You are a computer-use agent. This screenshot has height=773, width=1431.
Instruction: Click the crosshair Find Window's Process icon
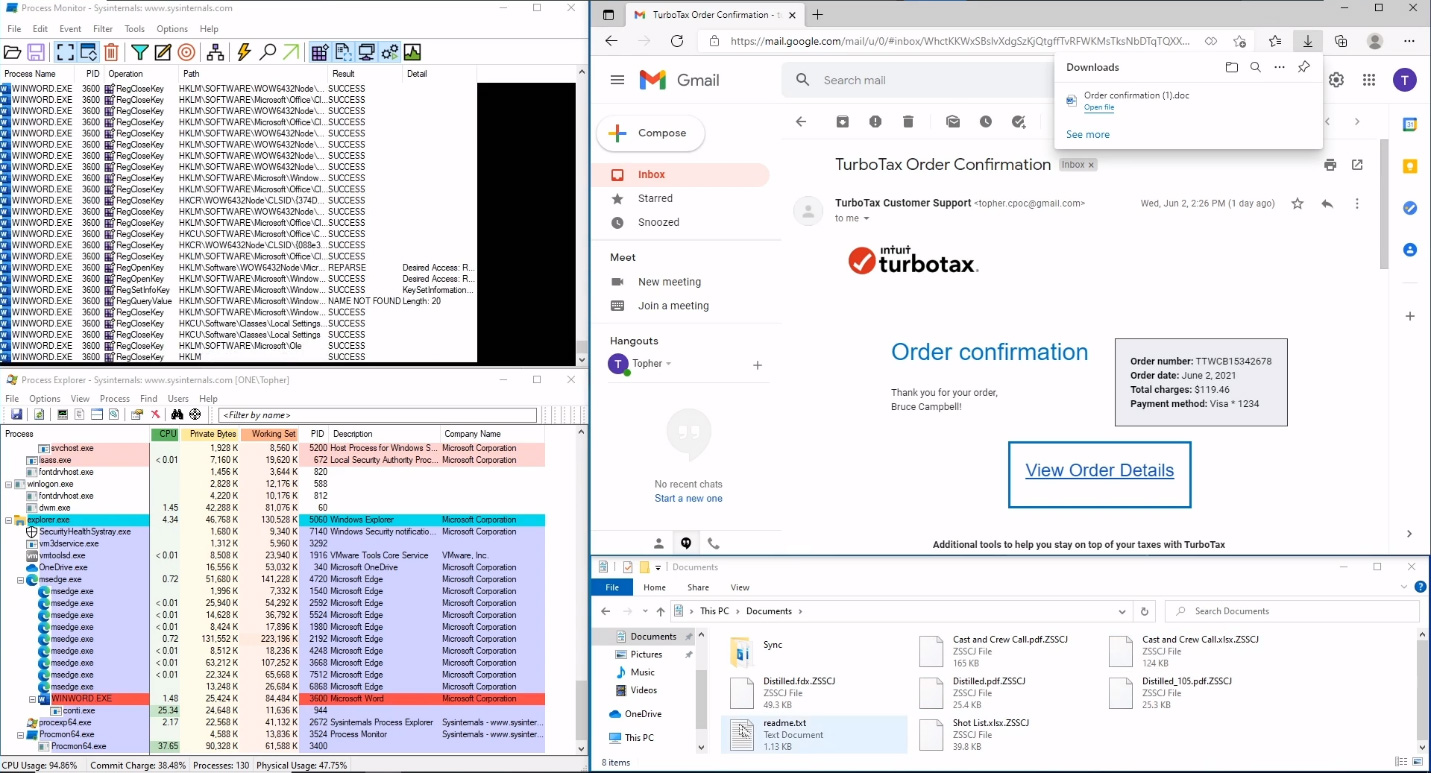pyautogui.click(x=195, y=414)
